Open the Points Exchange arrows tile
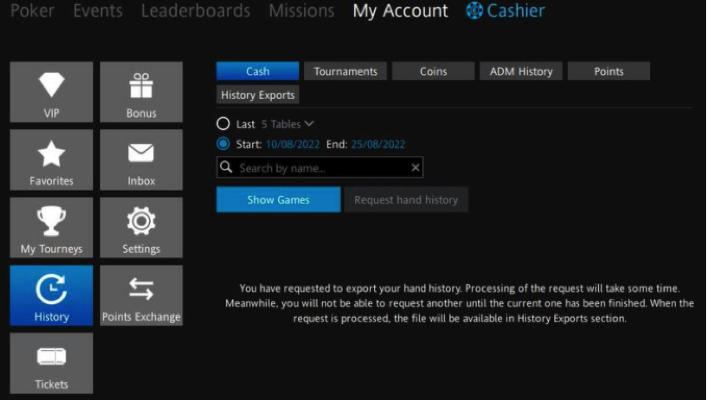Viewport: 707px width, 400px height. tap(141, 295)
